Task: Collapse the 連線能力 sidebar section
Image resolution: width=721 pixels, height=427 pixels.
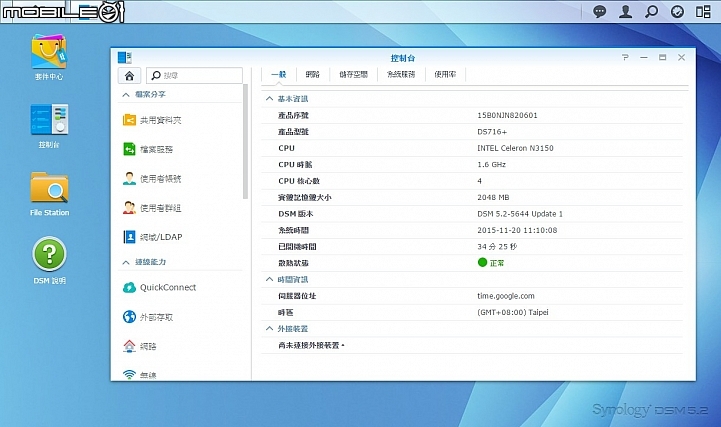Action: click(126, 262)
